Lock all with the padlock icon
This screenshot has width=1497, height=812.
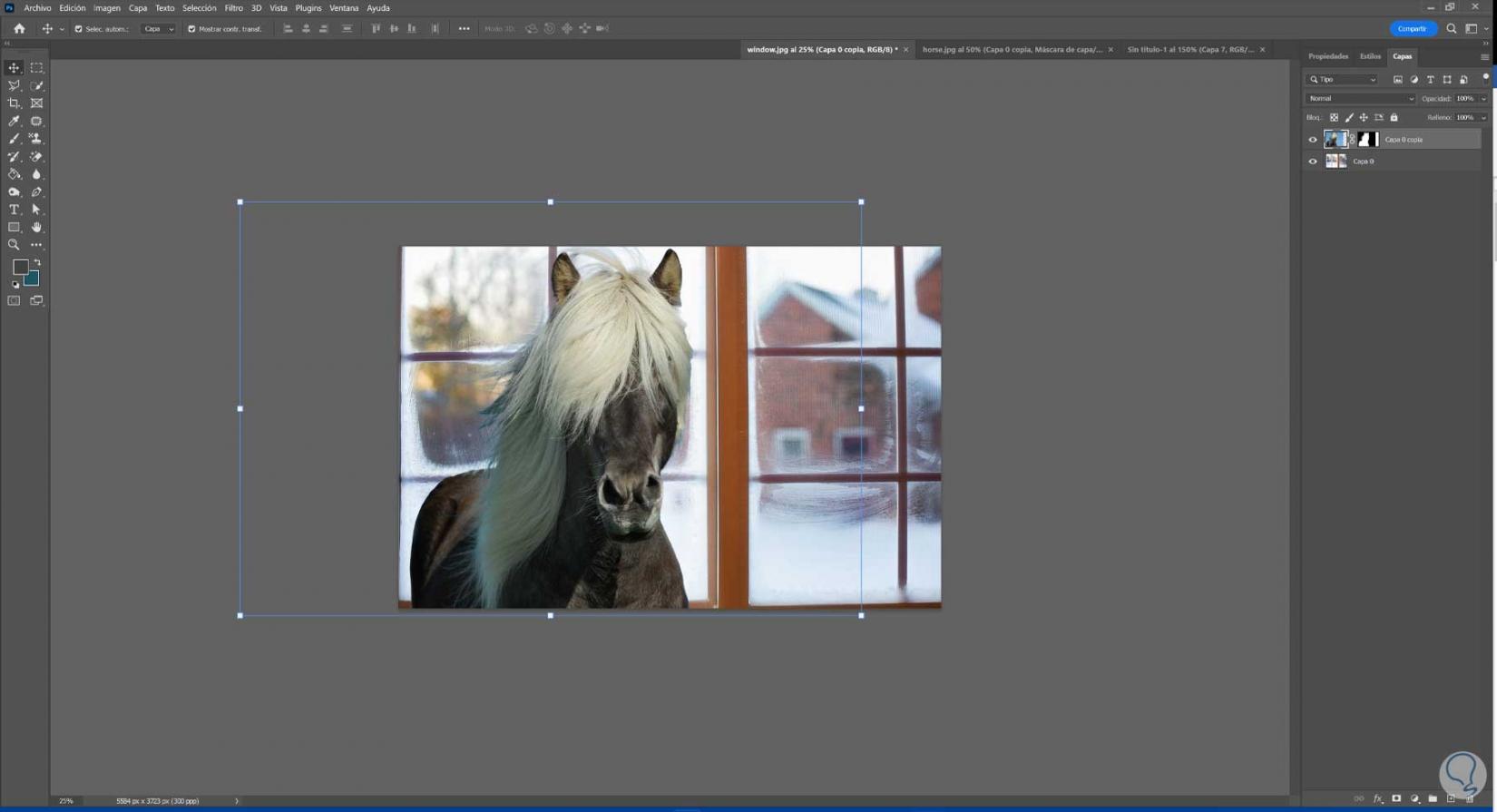pyautogui.click(x=1394, y=118)
